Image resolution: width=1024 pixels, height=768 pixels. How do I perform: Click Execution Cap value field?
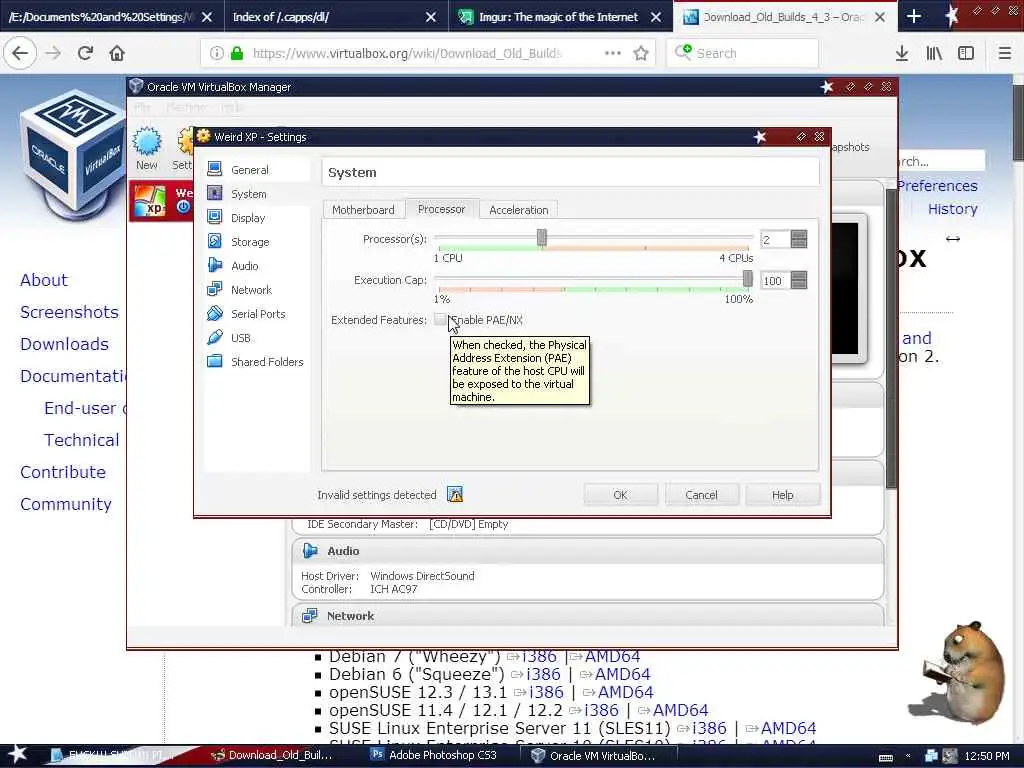pos(775,281)
